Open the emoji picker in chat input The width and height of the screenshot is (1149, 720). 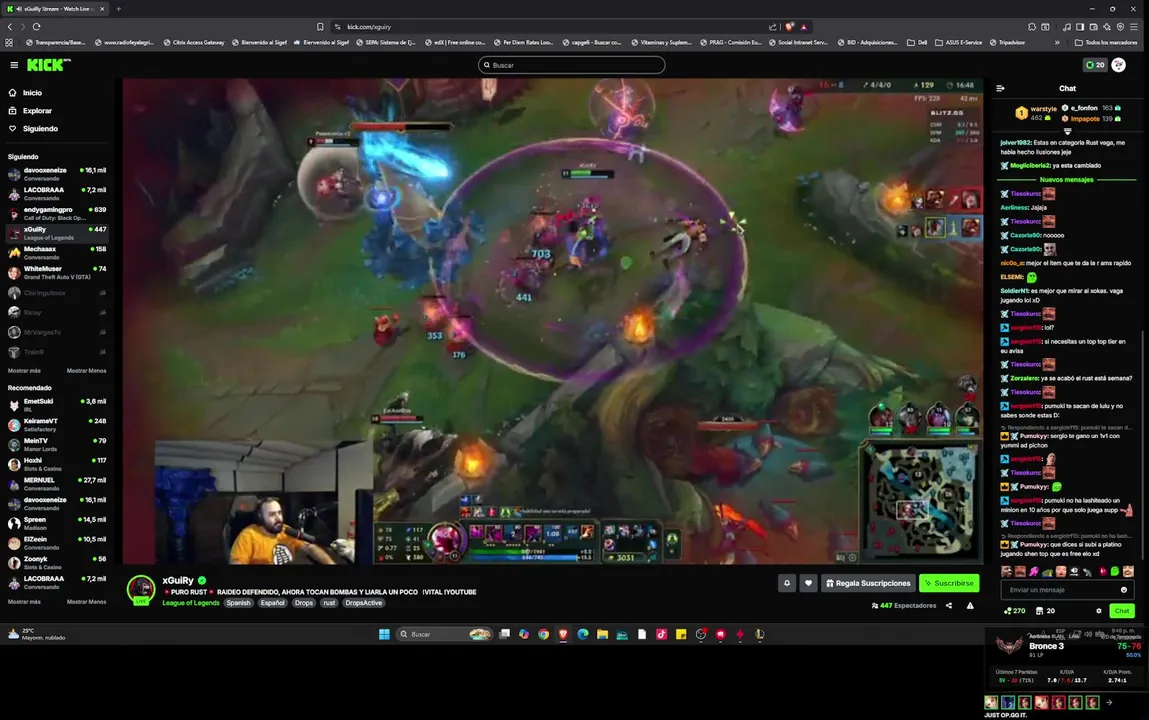coord(1124,590)
